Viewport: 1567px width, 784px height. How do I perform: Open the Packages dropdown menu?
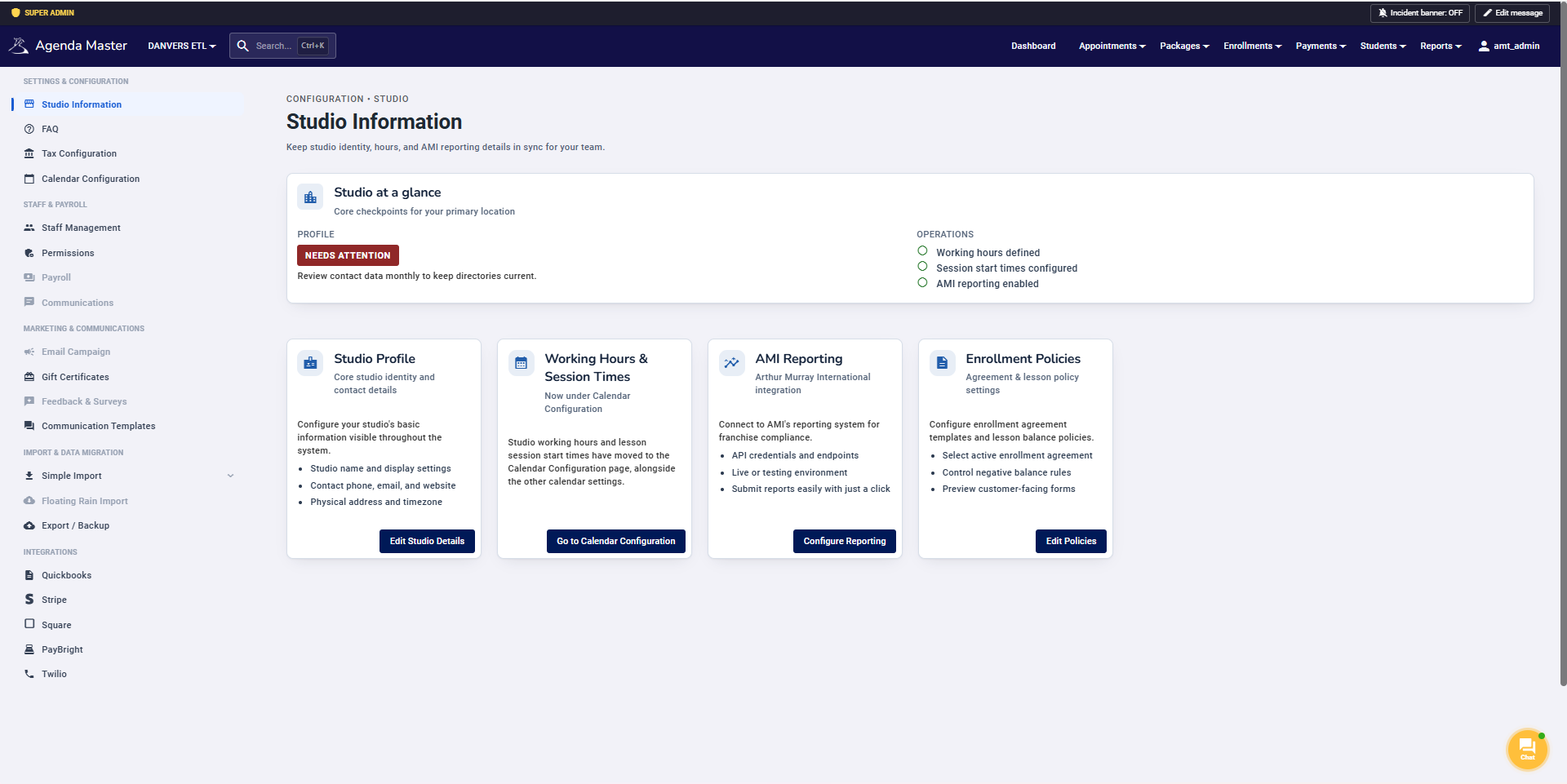1184,46
